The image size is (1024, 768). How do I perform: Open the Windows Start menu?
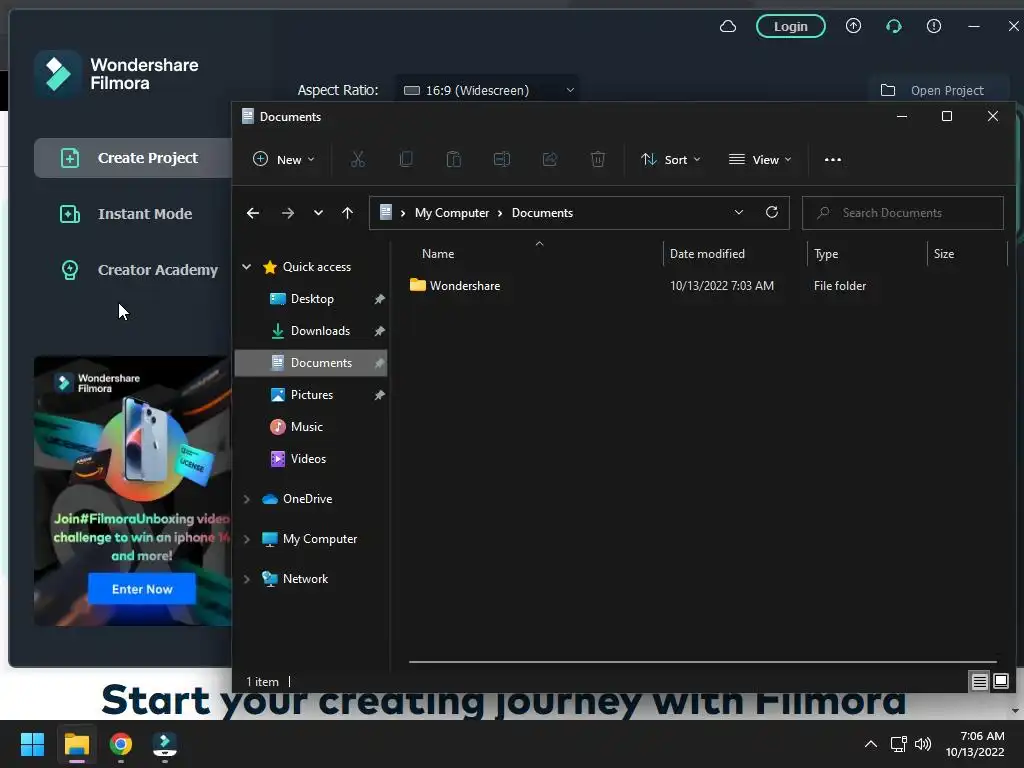pos(32,744)
